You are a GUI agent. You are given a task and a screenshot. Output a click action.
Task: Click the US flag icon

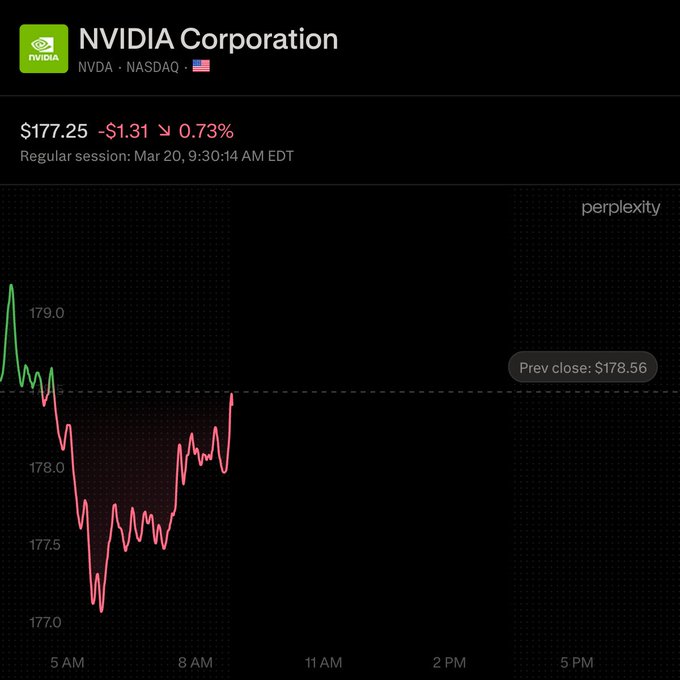point(201,67)
